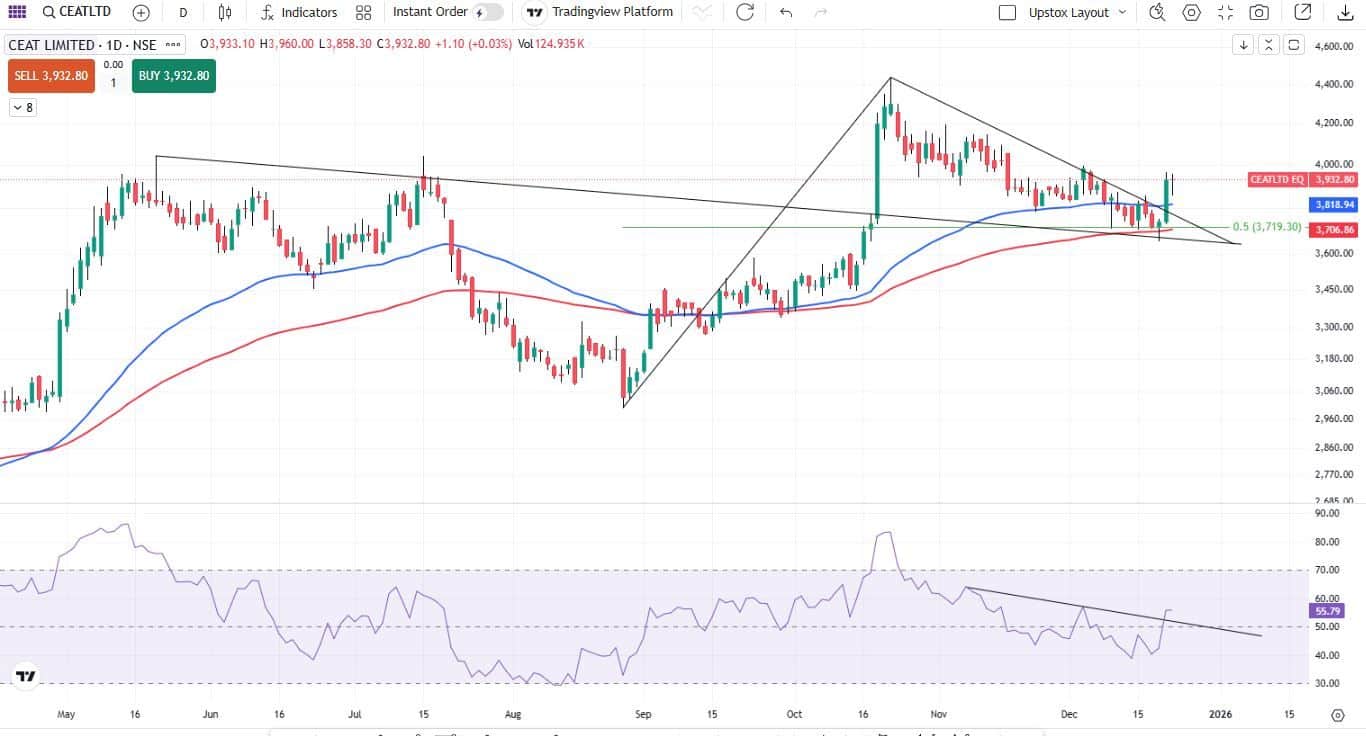Open the apps grid menu icon

click(17, 13)
